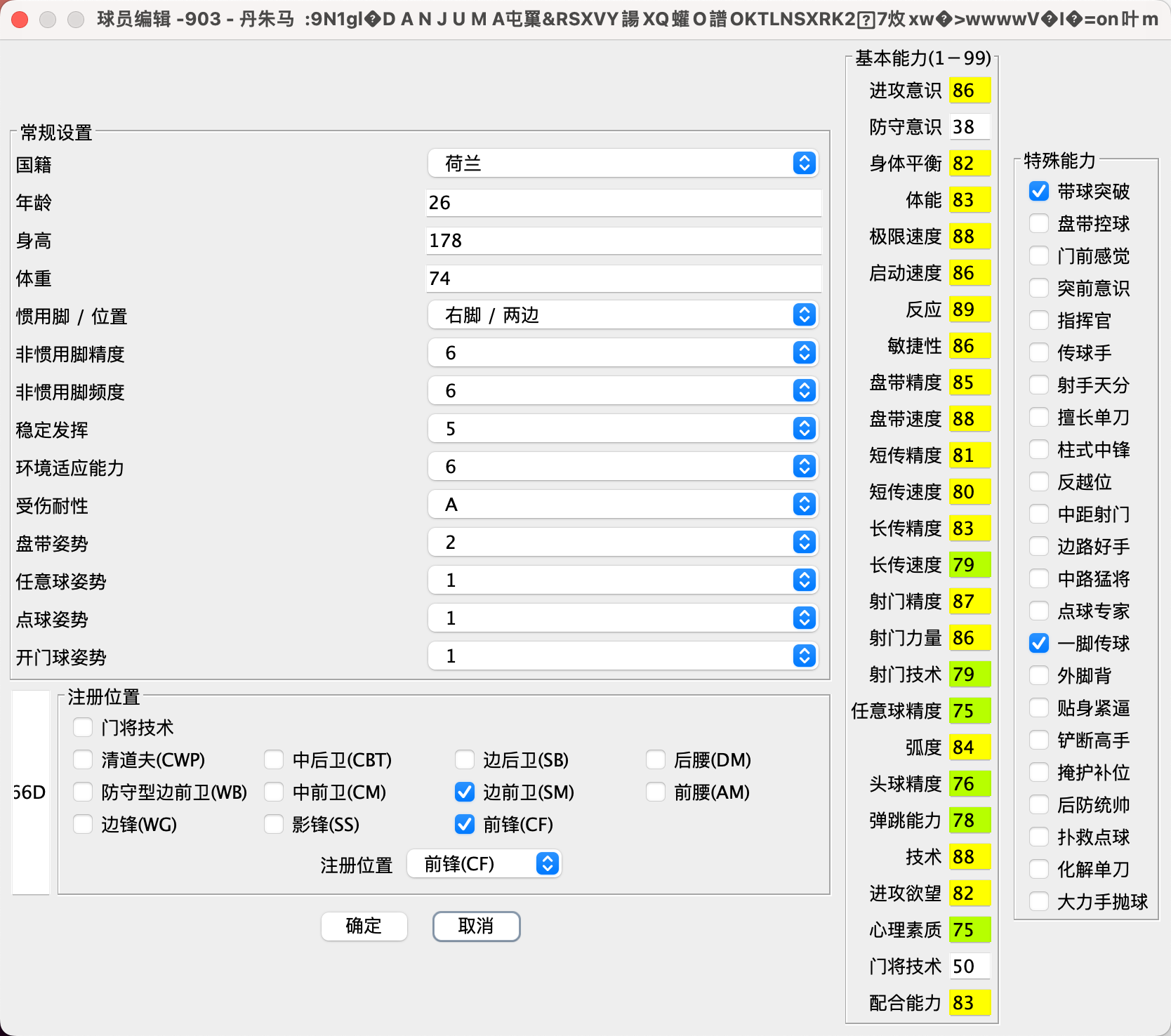
Task: Click the 短传速度 value field 80
Action: click(970, 492)
